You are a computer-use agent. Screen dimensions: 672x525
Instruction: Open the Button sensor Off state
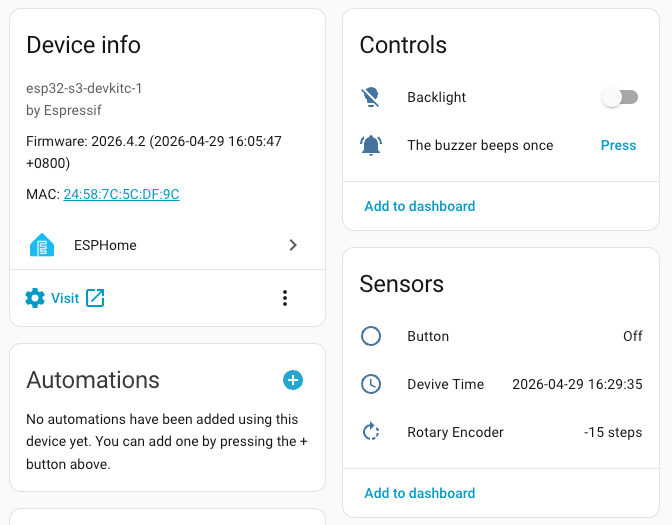tap(632, 336)
